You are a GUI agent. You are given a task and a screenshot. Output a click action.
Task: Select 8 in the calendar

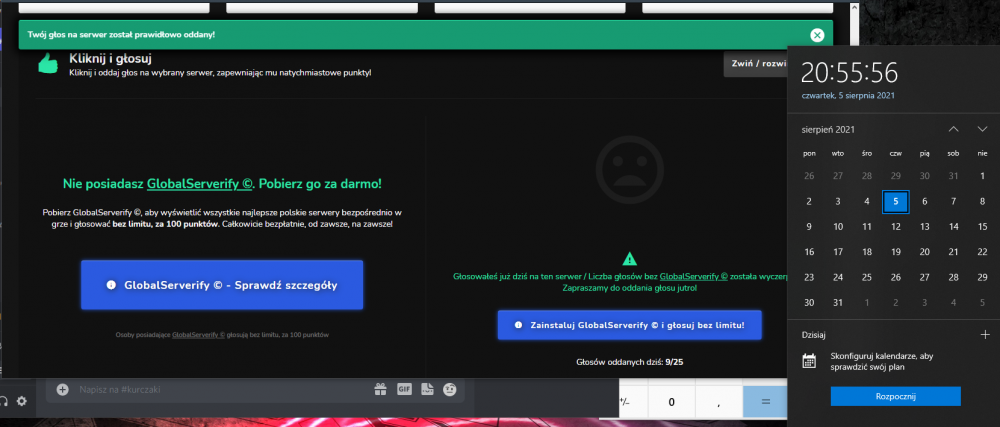[x=982, y=201]
